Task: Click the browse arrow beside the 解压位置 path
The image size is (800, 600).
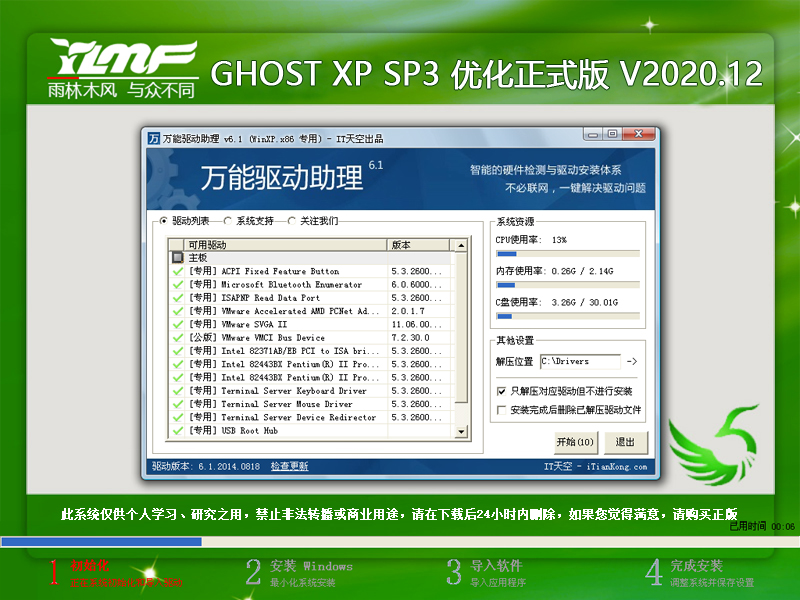Action: 632,362
